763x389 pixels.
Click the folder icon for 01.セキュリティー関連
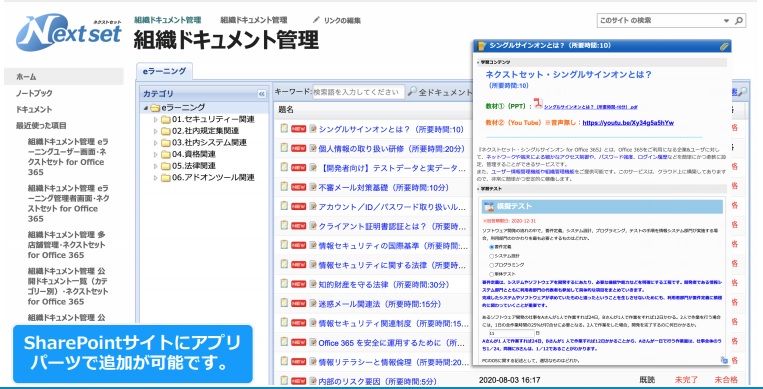165,119
